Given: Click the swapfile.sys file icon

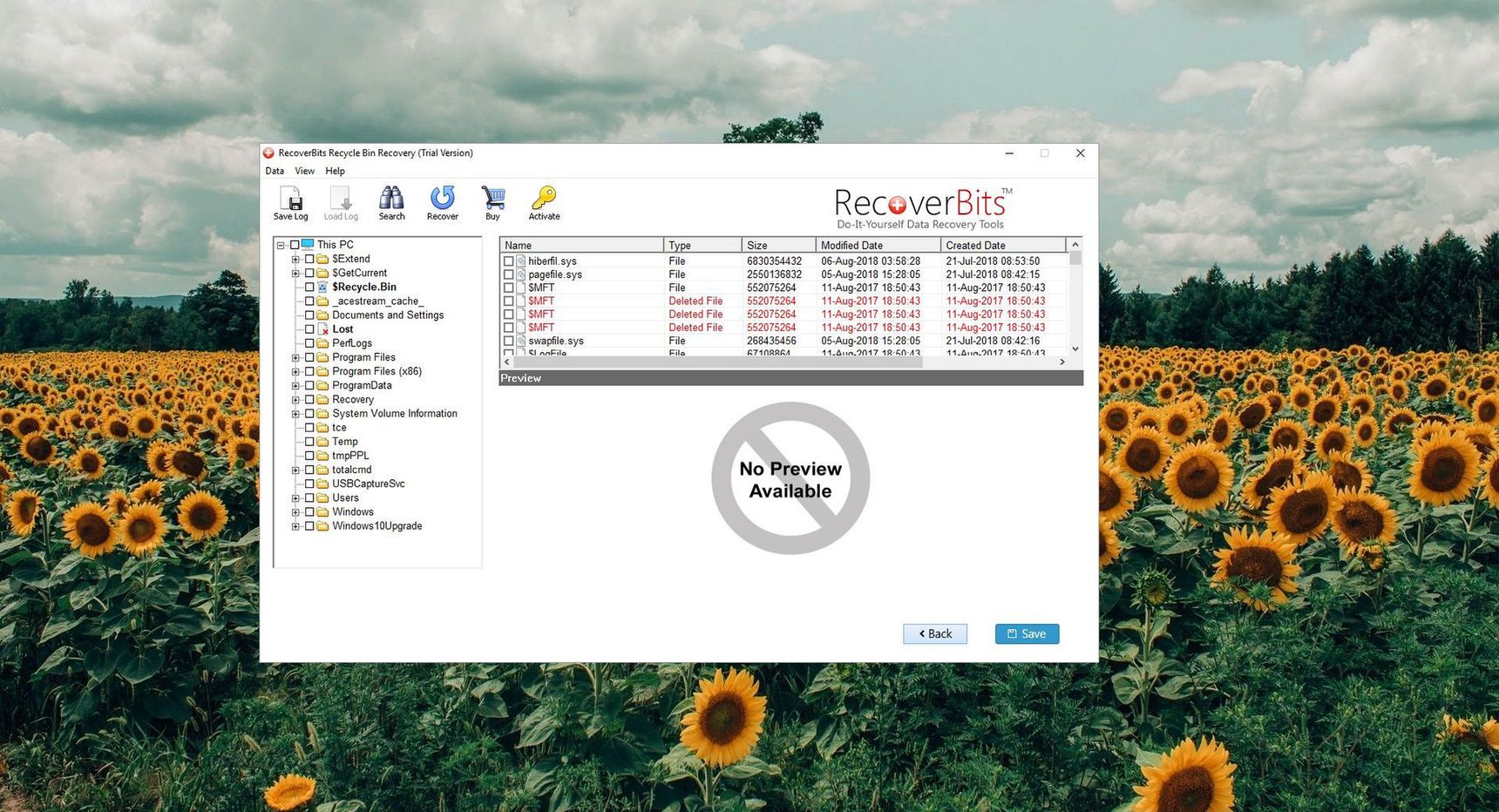Looking at the screenshot, I should coord(521,341).
